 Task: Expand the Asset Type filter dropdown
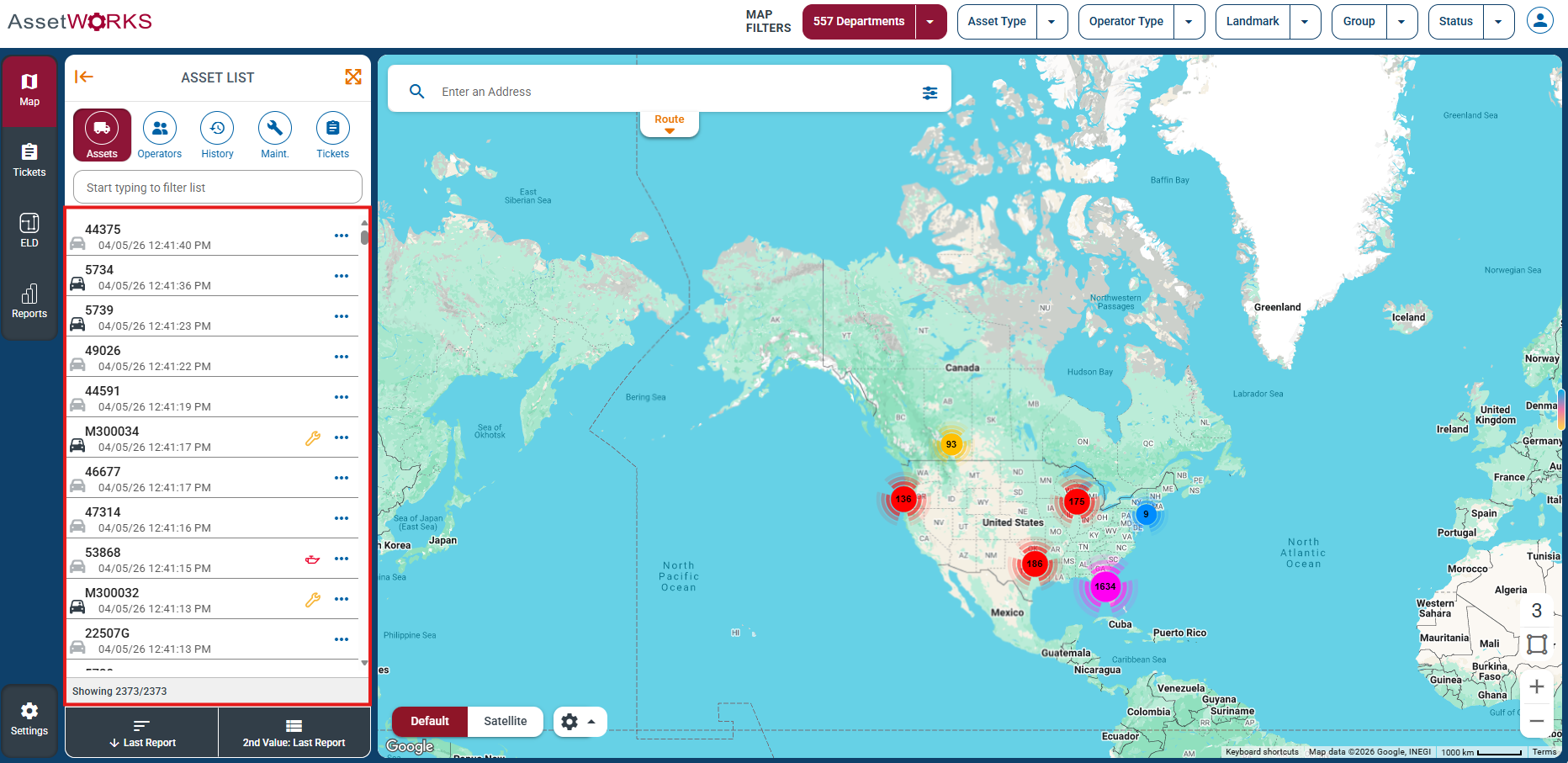coord(1052,22)
